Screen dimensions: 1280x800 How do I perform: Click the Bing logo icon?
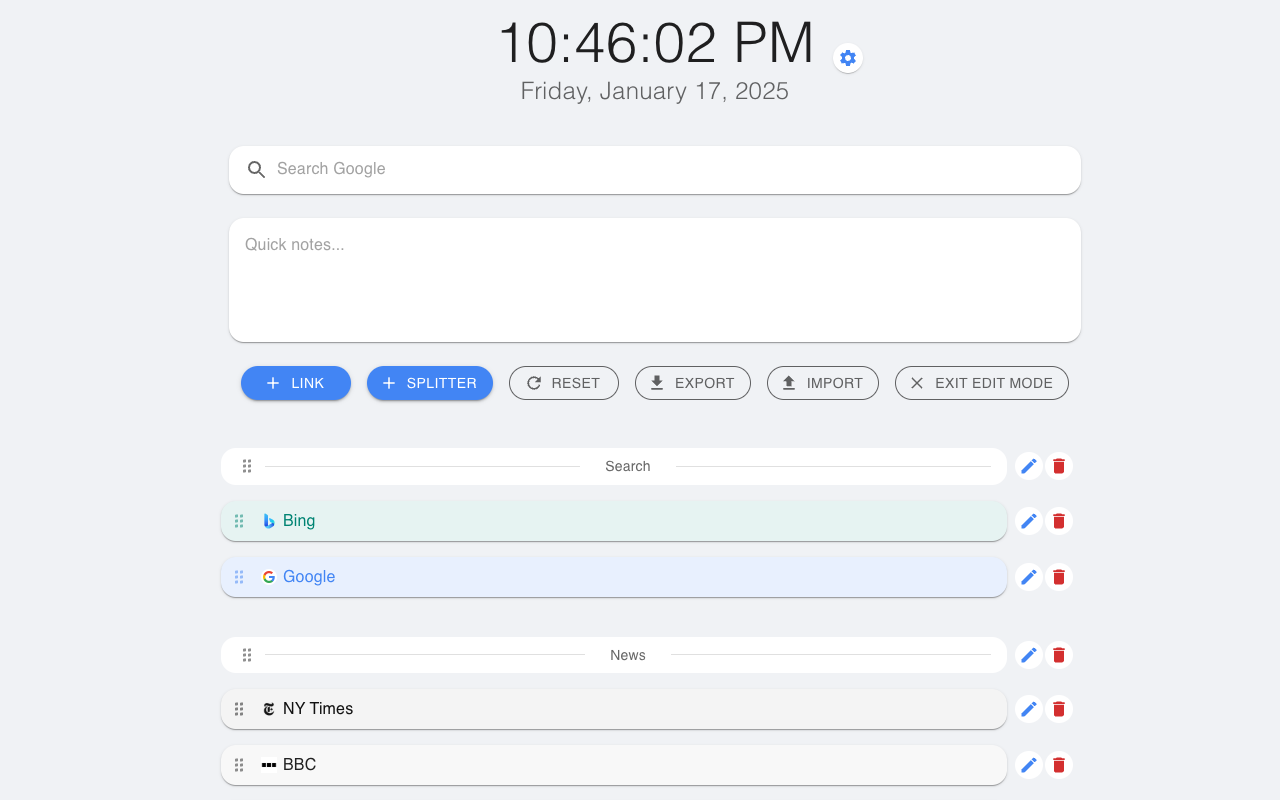pos(268,520)
